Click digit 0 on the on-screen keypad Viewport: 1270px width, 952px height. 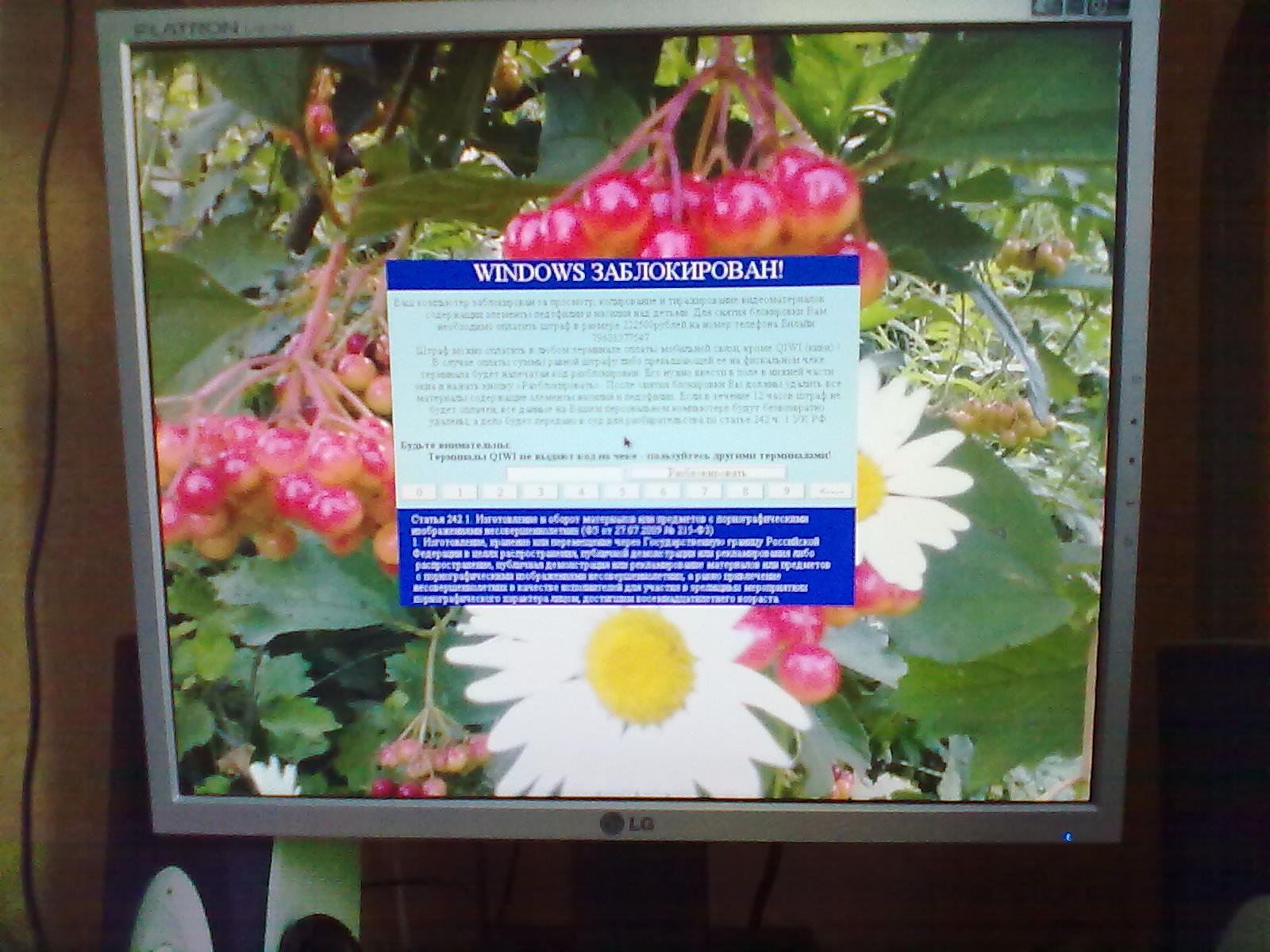[418, 492]
